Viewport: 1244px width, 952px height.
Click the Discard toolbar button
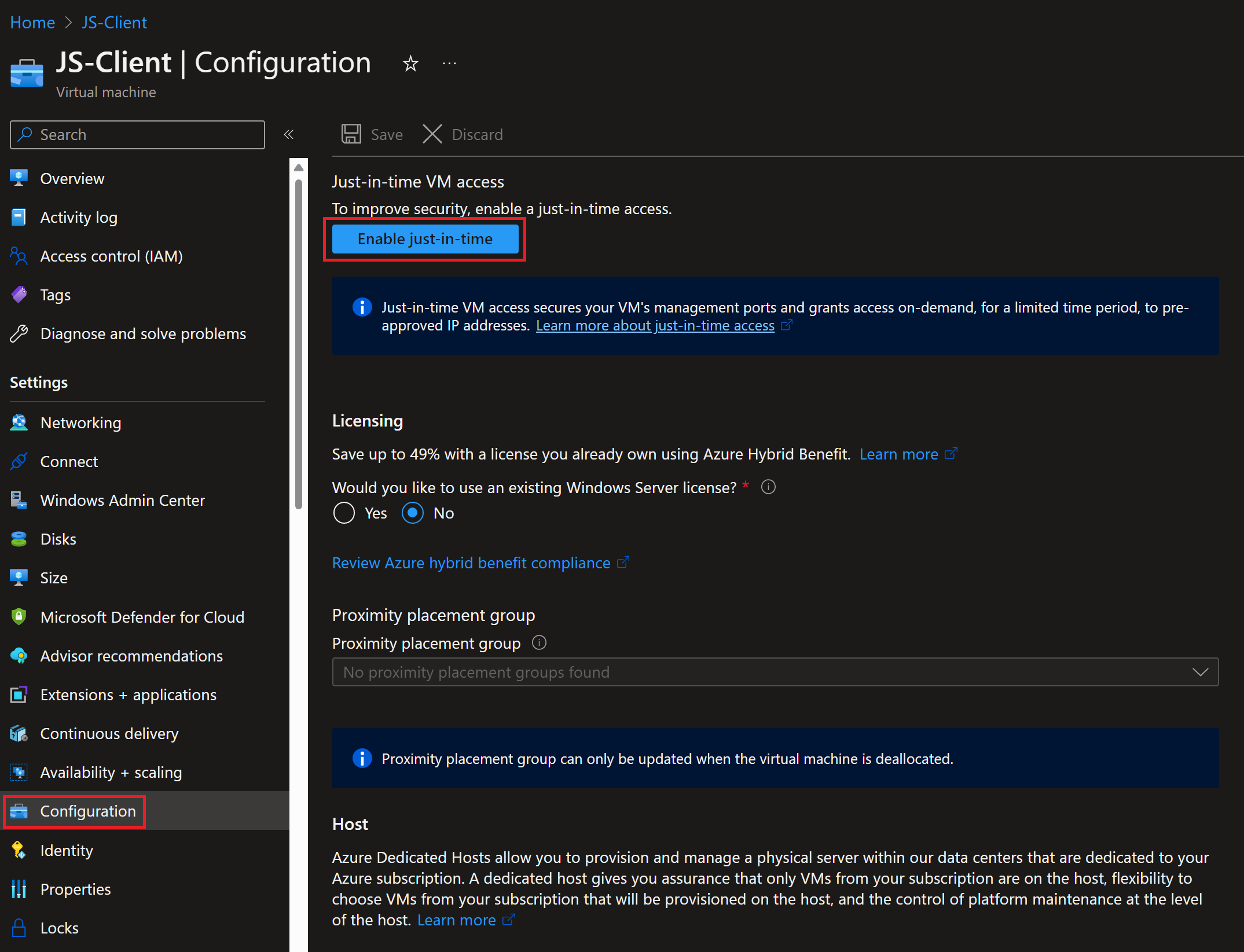click(463, 134)
